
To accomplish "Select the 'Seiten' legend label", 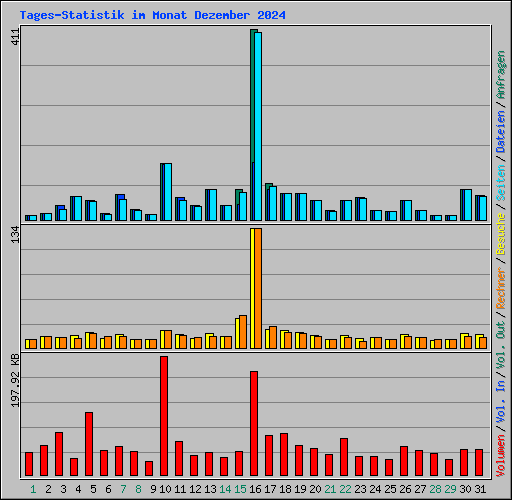I will tap(501, 183).
